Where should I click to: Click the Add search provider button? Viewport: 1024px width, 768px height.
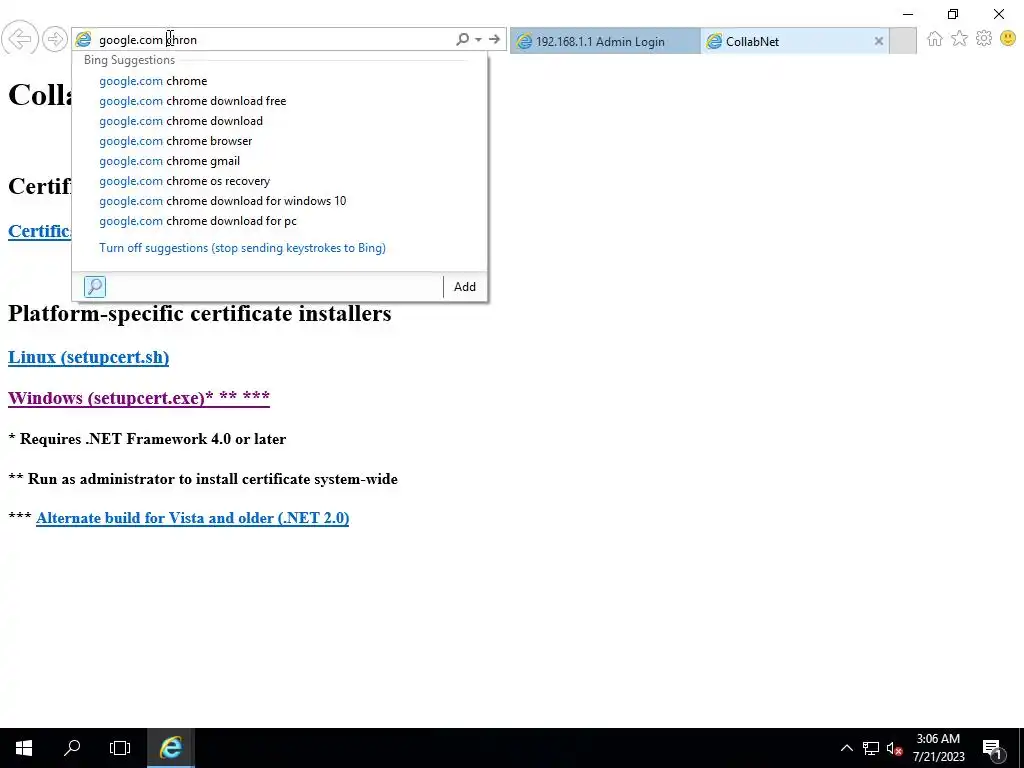[x=465, y=287]
